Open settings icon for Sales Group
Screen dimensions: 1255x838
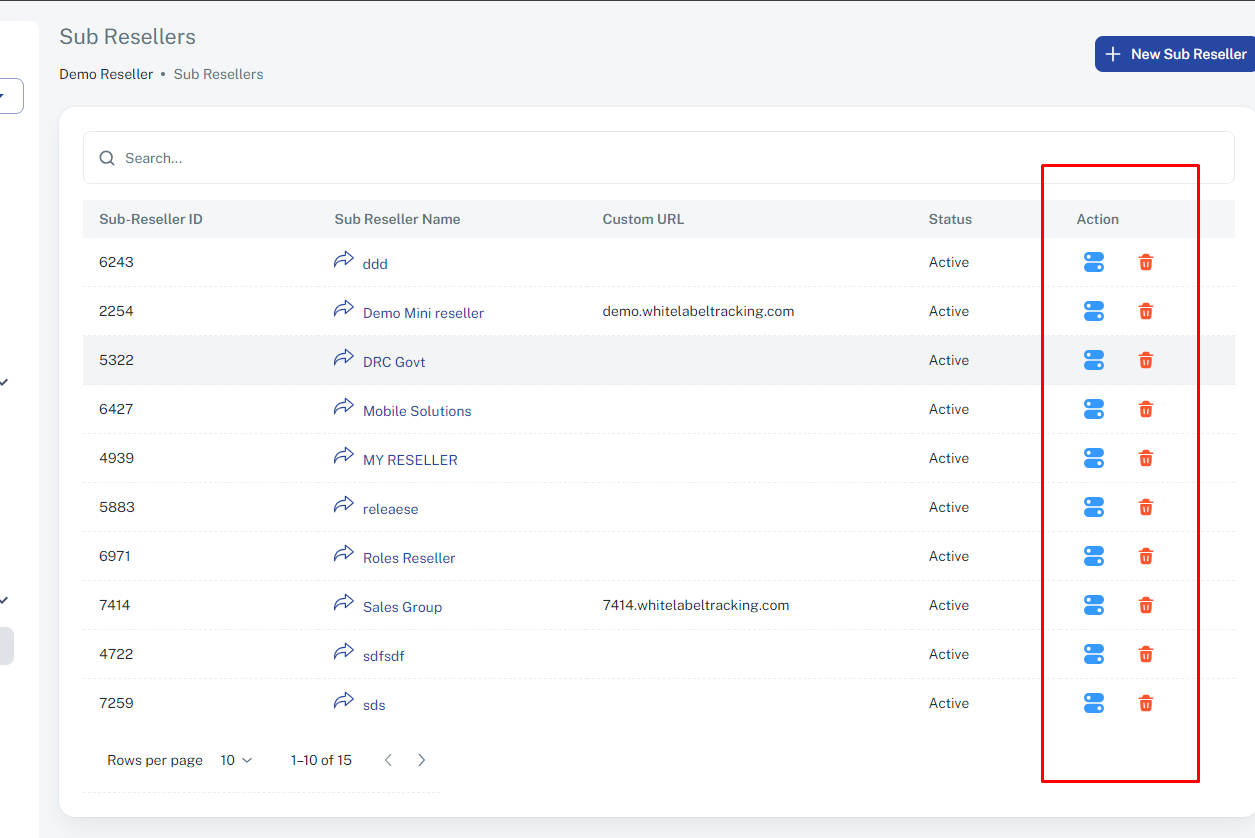[x=1094, y=605]
